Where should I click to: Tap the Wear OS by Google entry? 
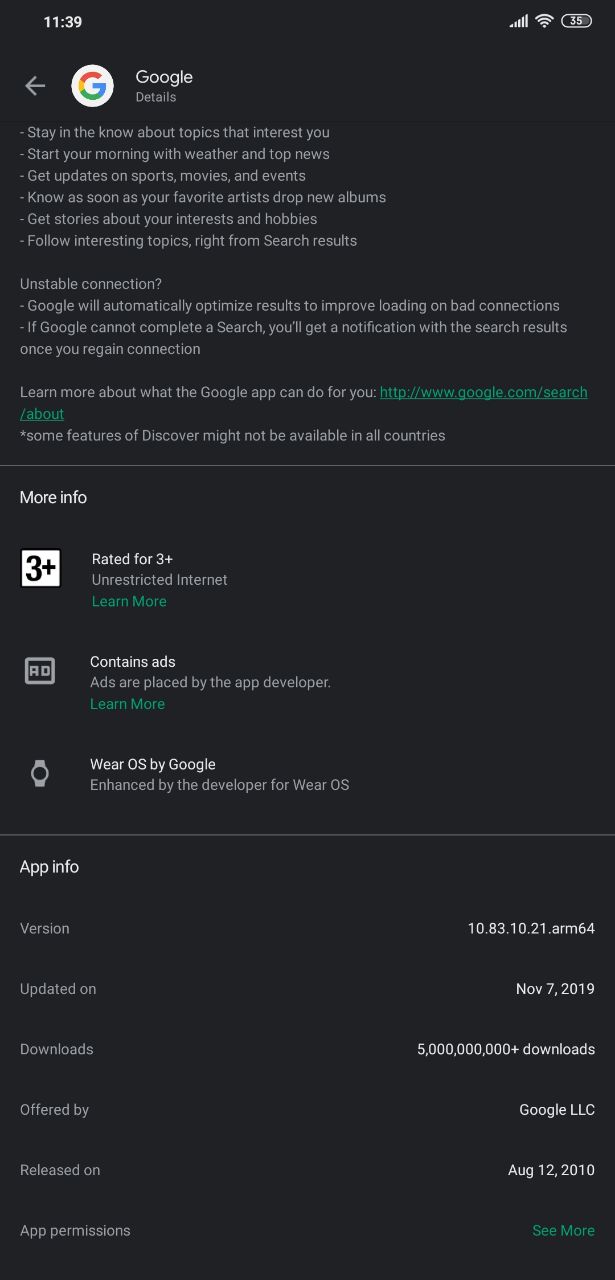pyautogui.click(x=307, y=774)
